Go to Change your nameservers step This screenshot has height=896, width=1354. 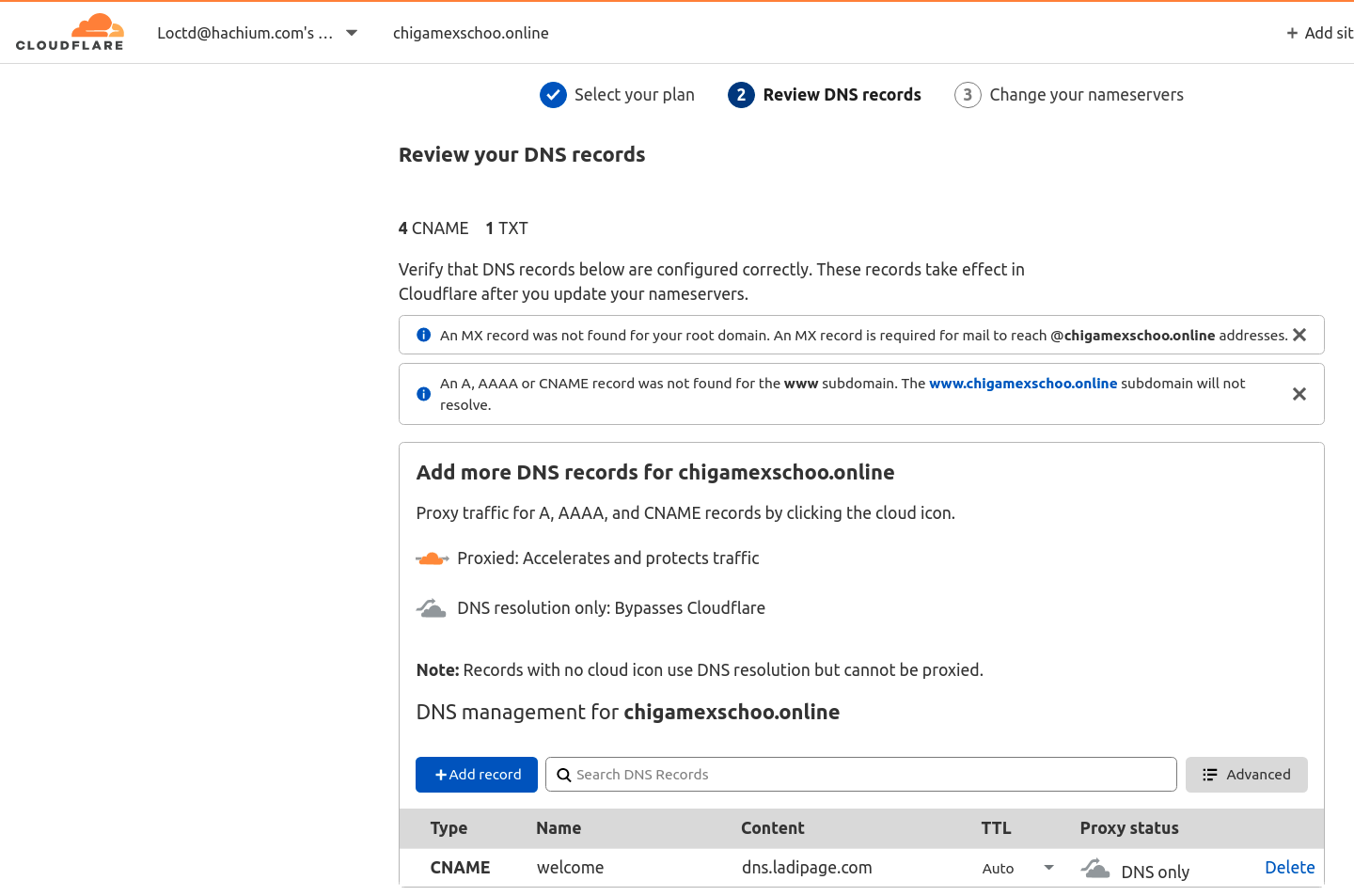coord(1086,95)
